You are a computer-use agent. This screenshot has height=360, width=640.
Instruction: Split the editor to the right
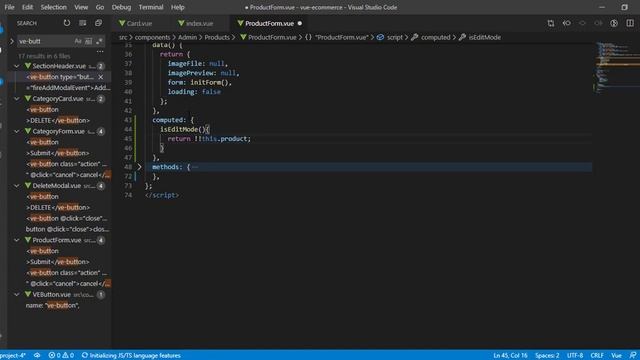pos(630,23)
